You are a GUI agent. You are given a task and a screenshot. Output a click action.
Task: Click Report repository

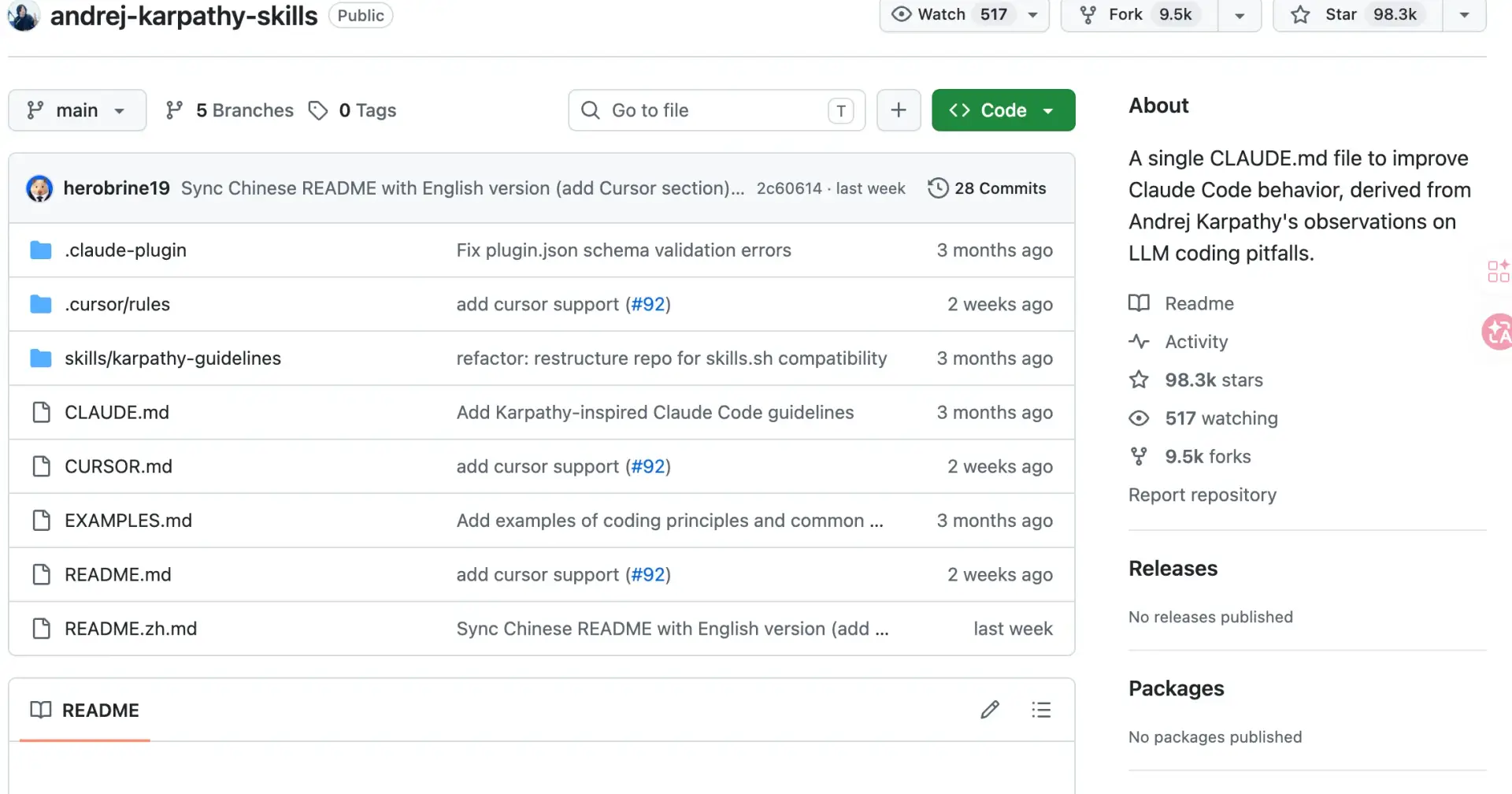tap(1203, 495)
